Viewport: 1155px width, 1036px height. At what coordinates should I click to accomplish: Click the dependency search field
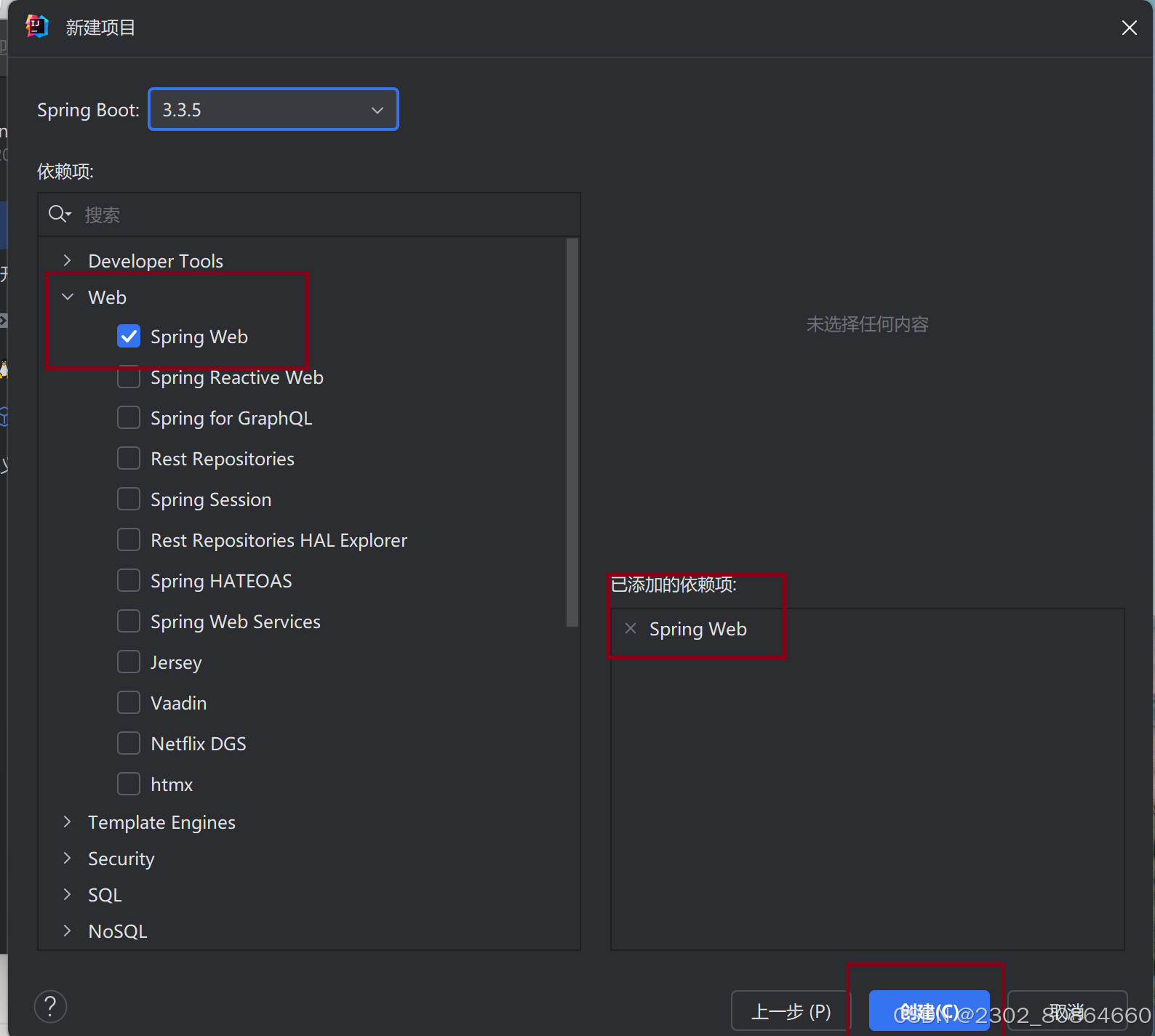click(309, 214)
